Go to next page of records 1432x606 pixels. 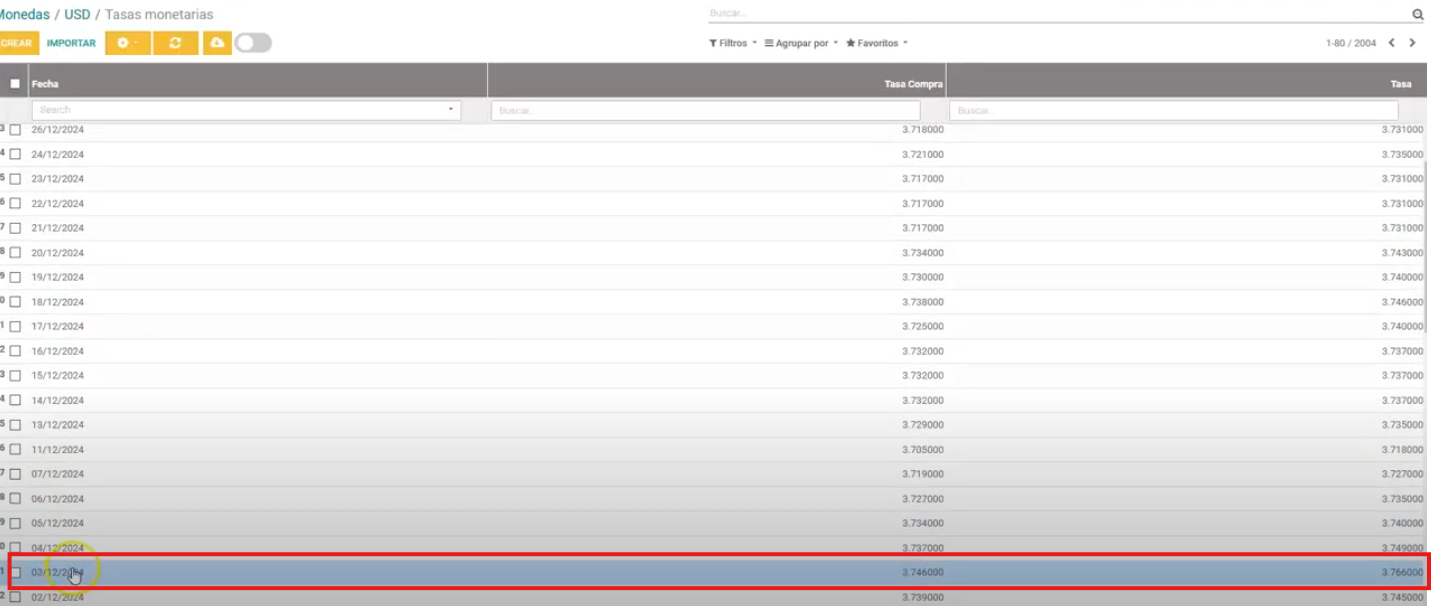(x=1412, y=43)
